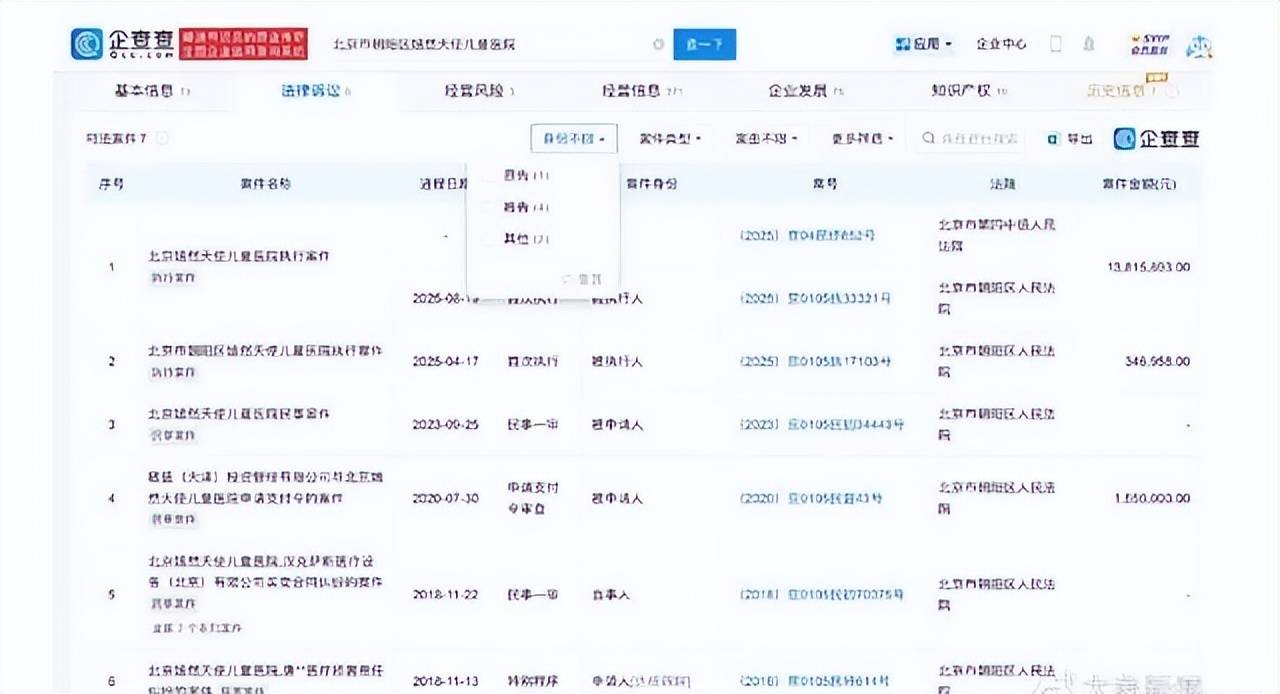
Task: Click the date cell 2020-07-30
Action: [446, 498]
